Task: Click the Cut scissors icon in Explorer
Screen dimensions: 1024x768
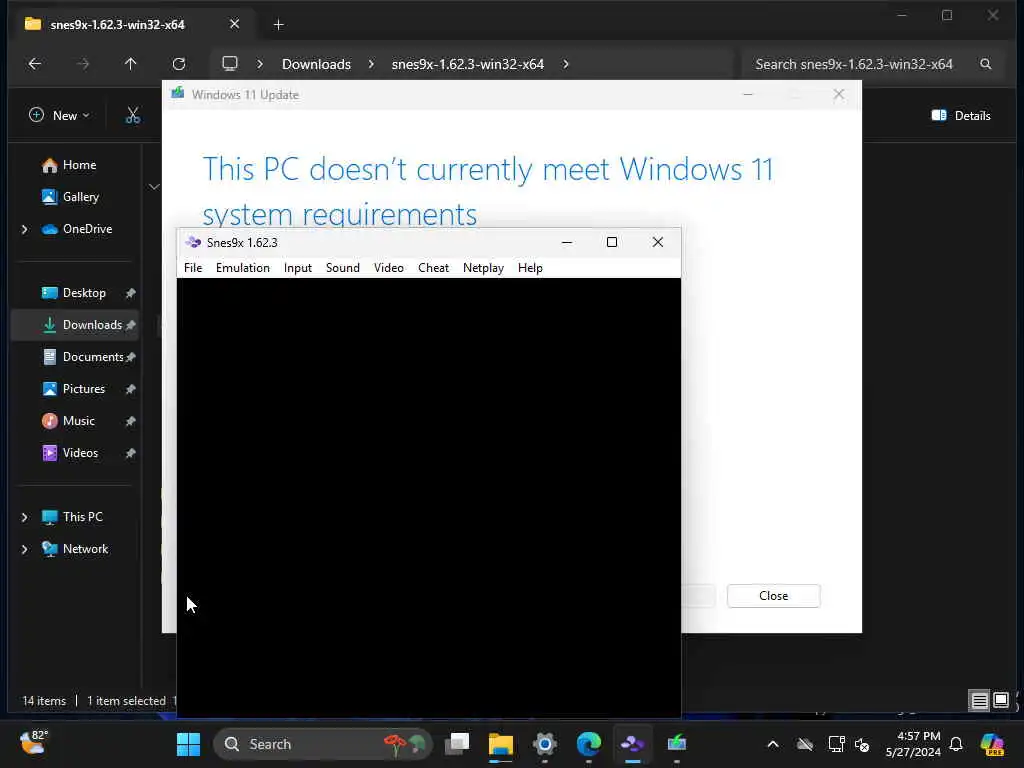Action: coord(133,116)
